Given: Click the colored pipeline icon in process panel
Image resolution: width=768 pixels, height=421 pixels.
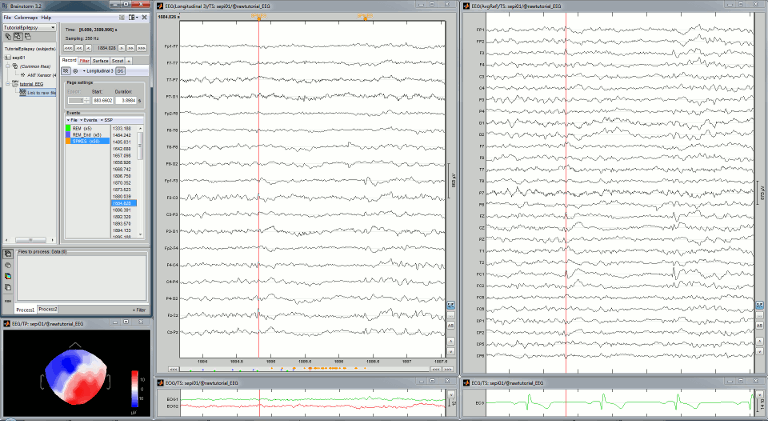Looking at the screenshot, I should tap(7, 275).
